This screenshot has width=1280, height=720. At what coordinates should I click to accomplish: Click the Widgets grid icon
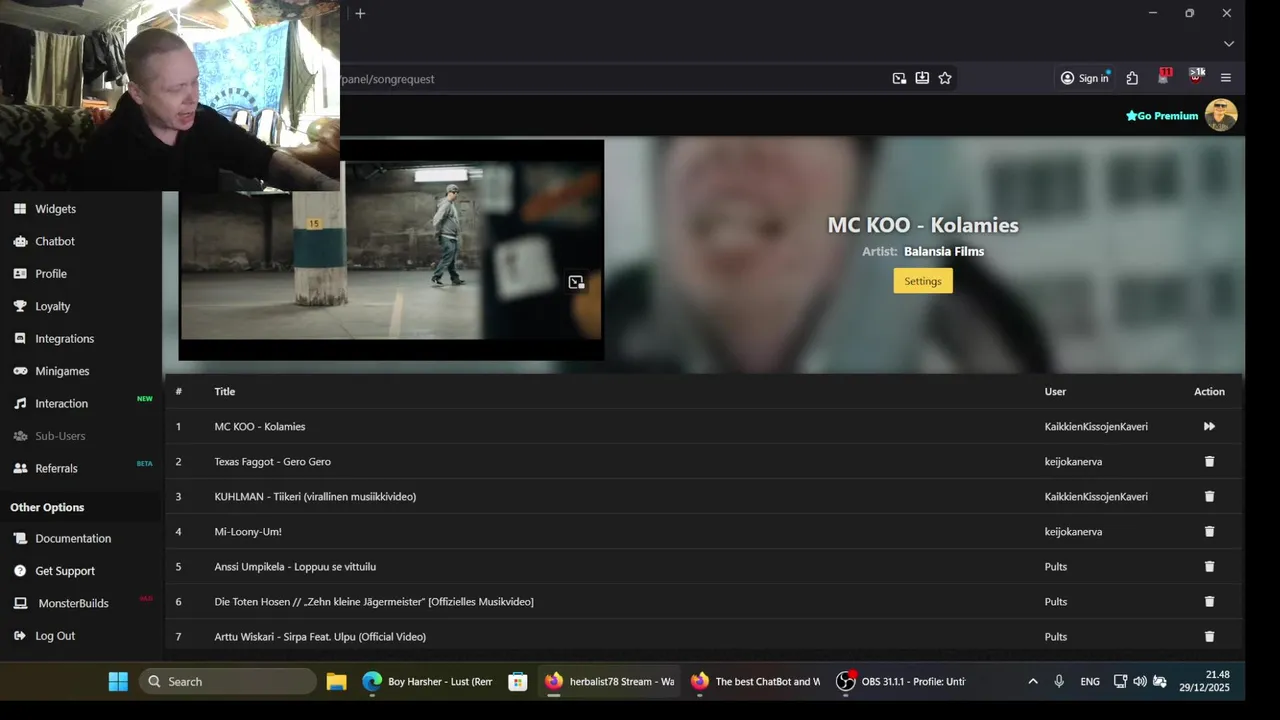point(20,209)
